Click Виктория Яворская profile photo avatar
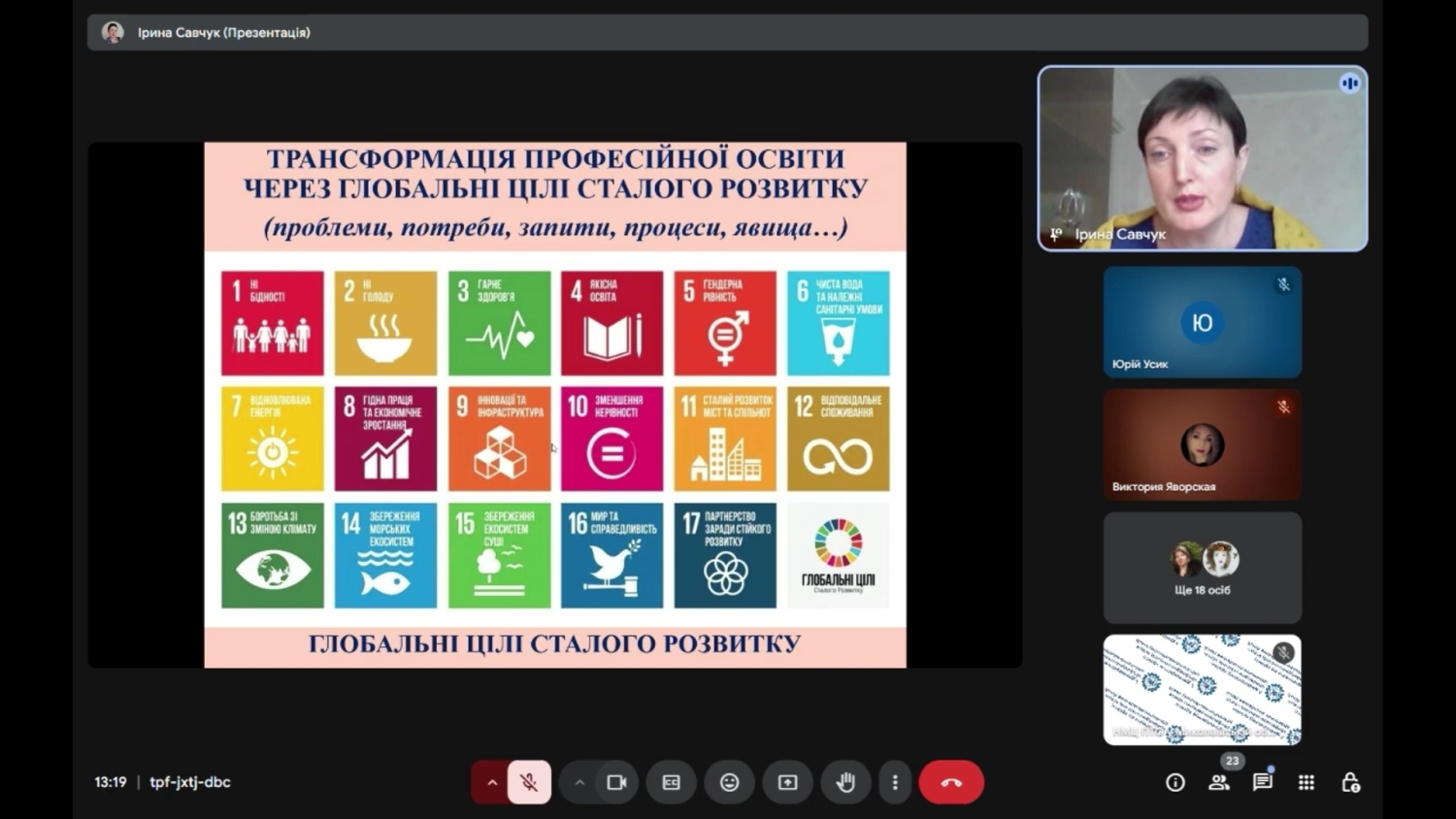1456x819 pixels. pos(1203,445)
